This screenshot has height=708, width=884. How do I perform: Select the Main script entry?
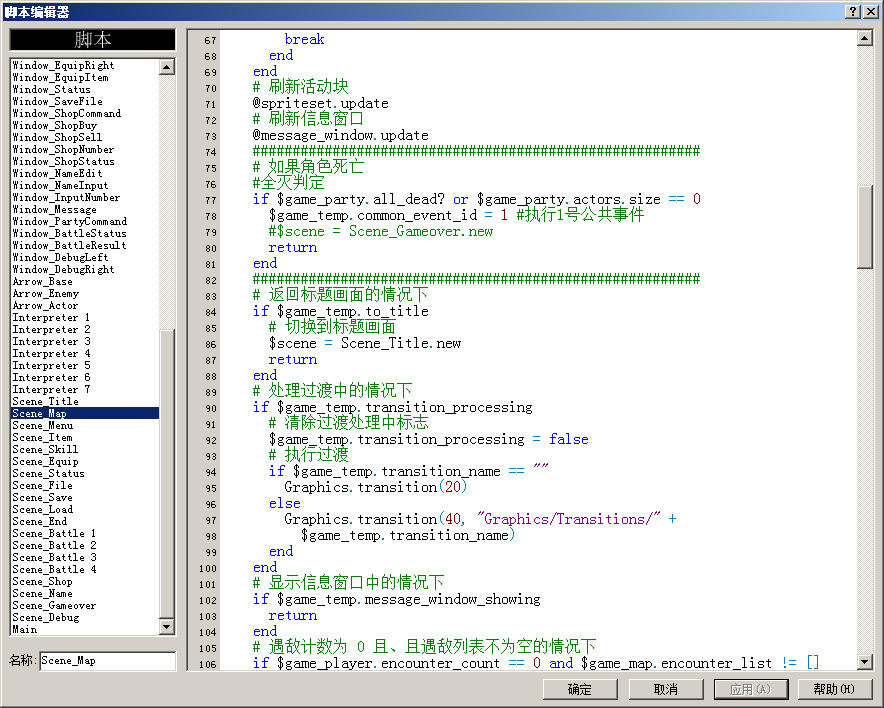[x=85, y=630]
